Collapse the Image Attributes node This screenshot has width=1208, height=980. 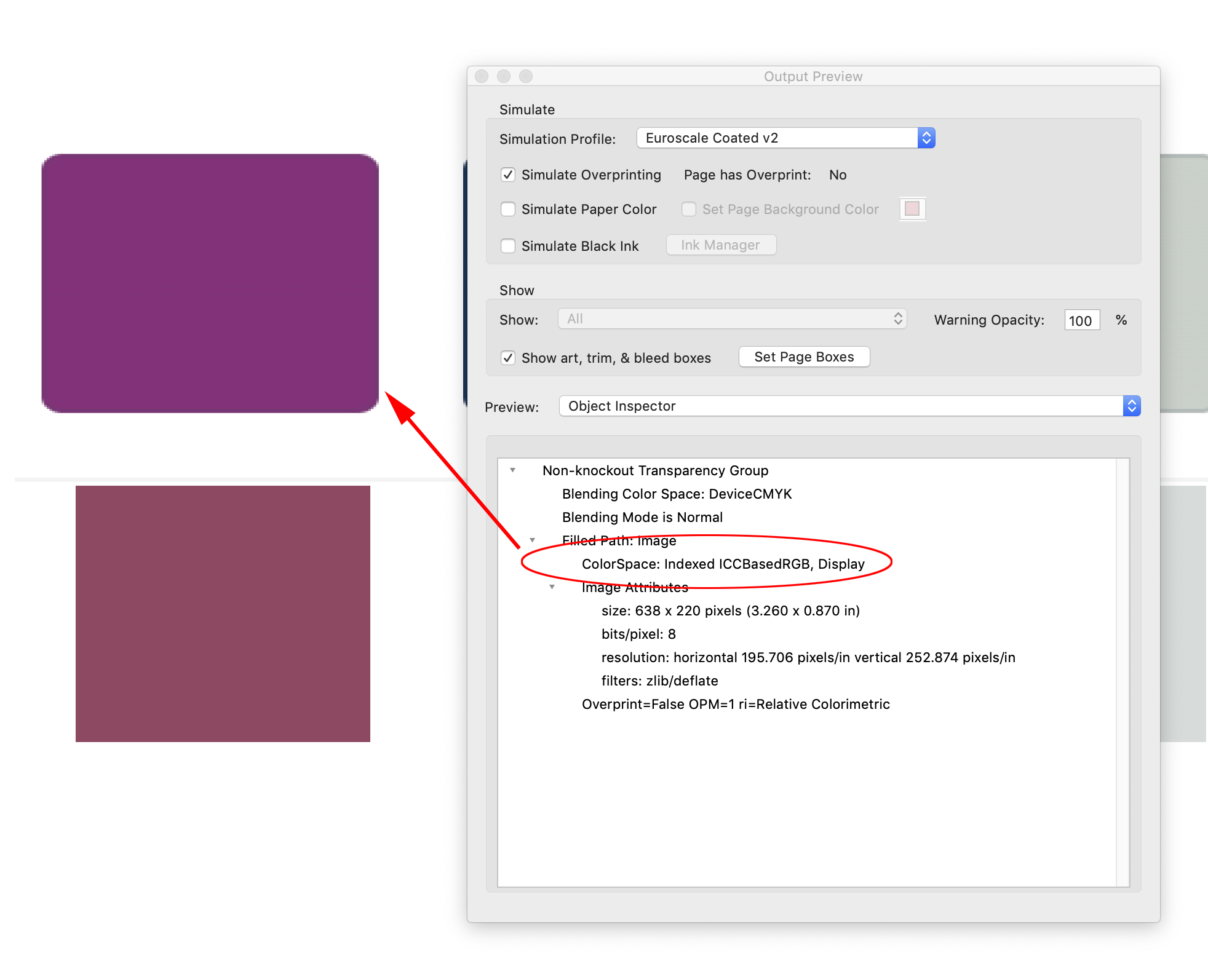(552, 587)
